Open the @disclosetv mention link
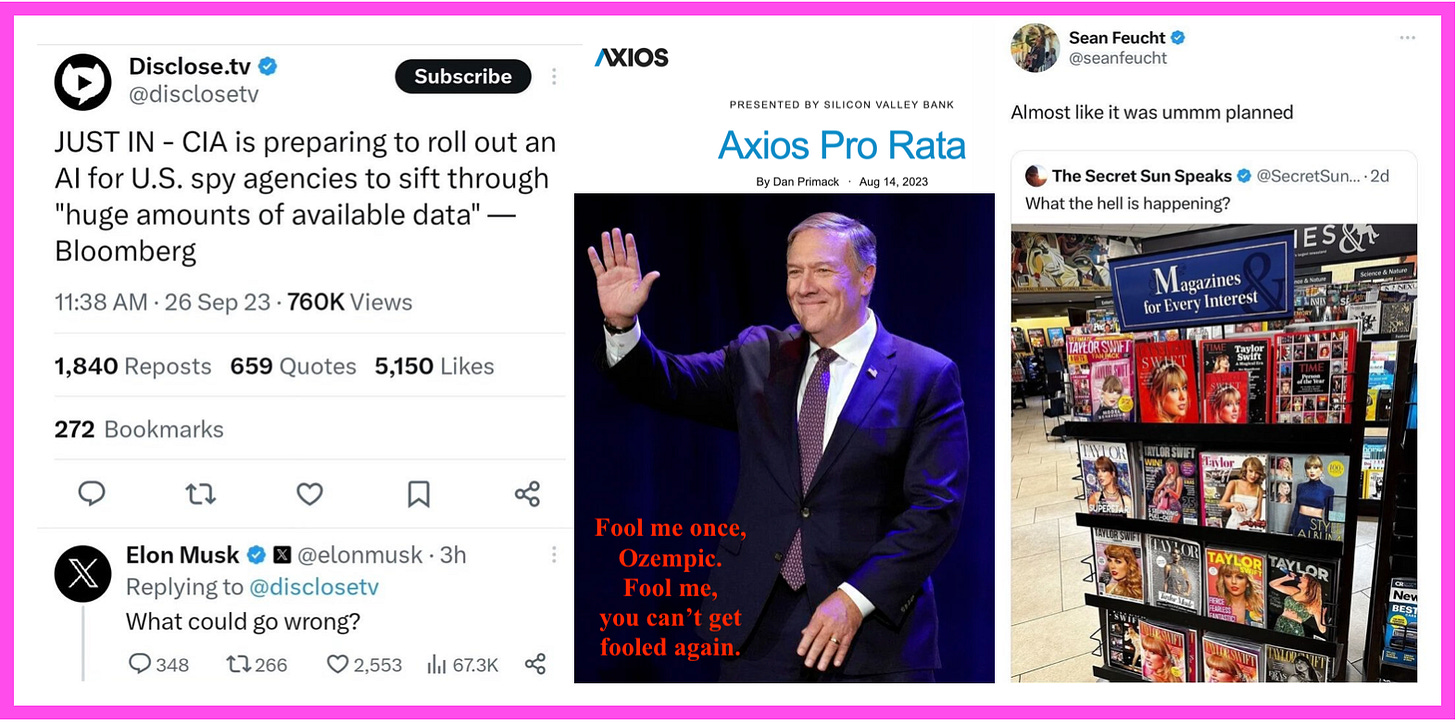Screen dimensions: 1456x722 [x=315, y=587]
